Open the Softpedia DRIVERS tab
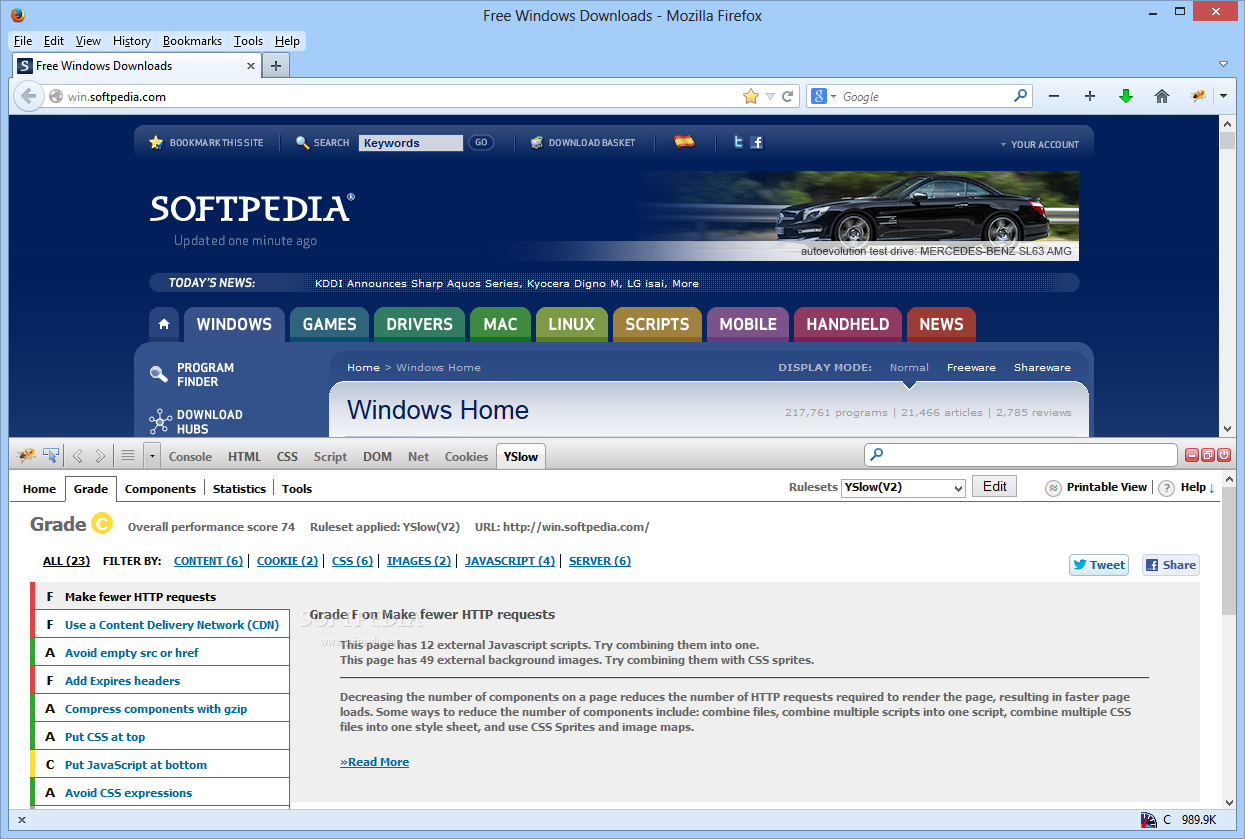 [x=420, y=324]
